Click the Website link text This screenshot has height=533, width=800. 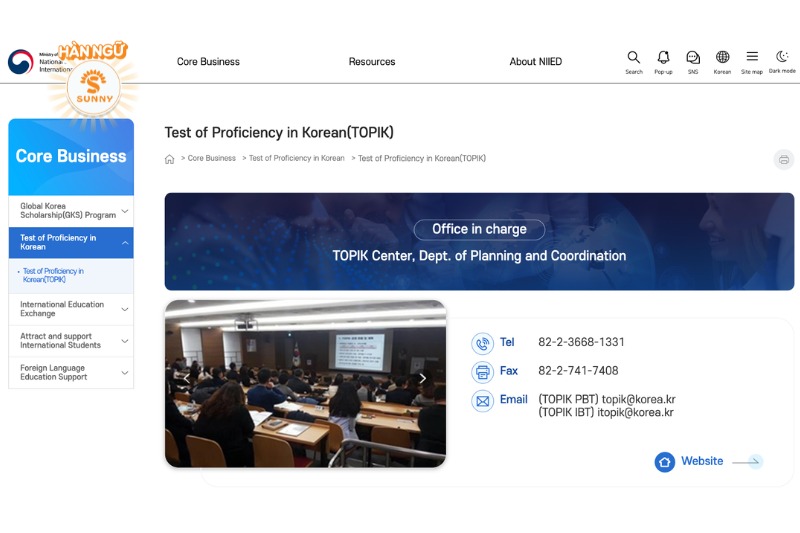pos(702,461)
